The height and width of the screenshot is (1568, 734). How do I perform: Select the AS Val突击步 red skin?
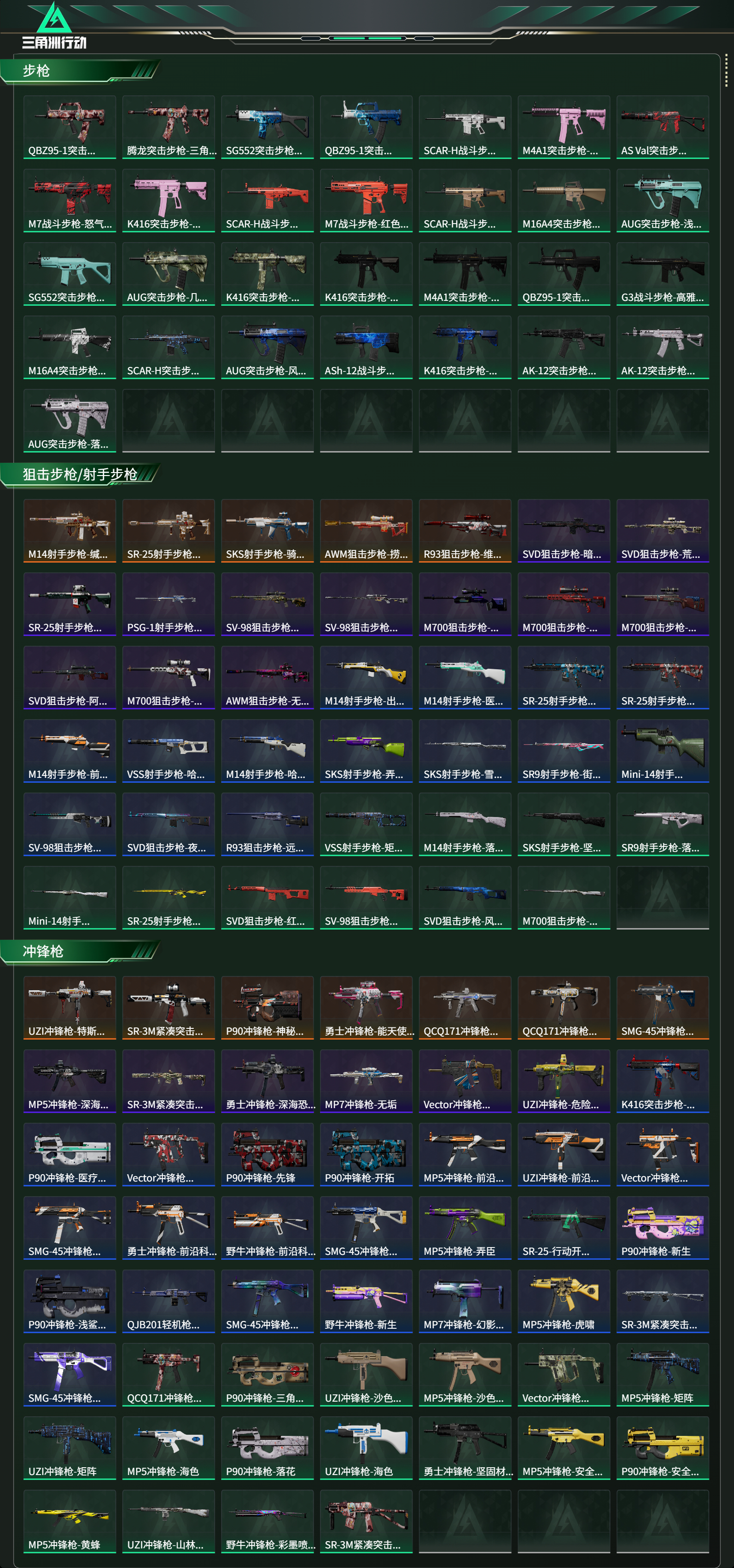(x=663, y=127)
